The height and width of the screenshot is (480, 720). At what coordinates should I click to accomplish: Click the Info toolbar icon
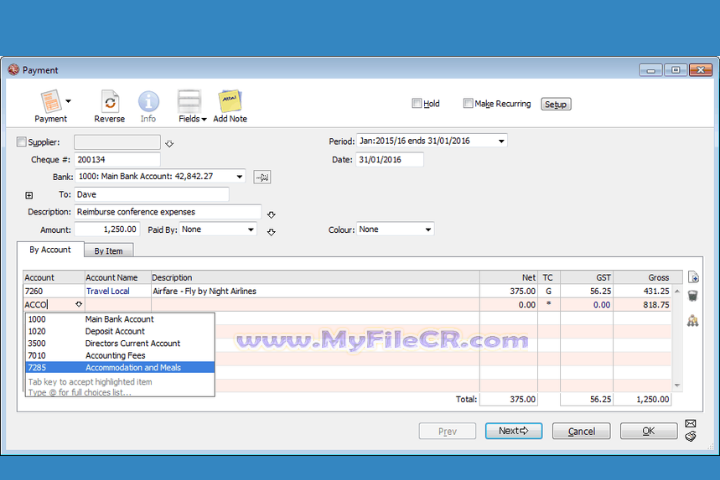(148, 106)
